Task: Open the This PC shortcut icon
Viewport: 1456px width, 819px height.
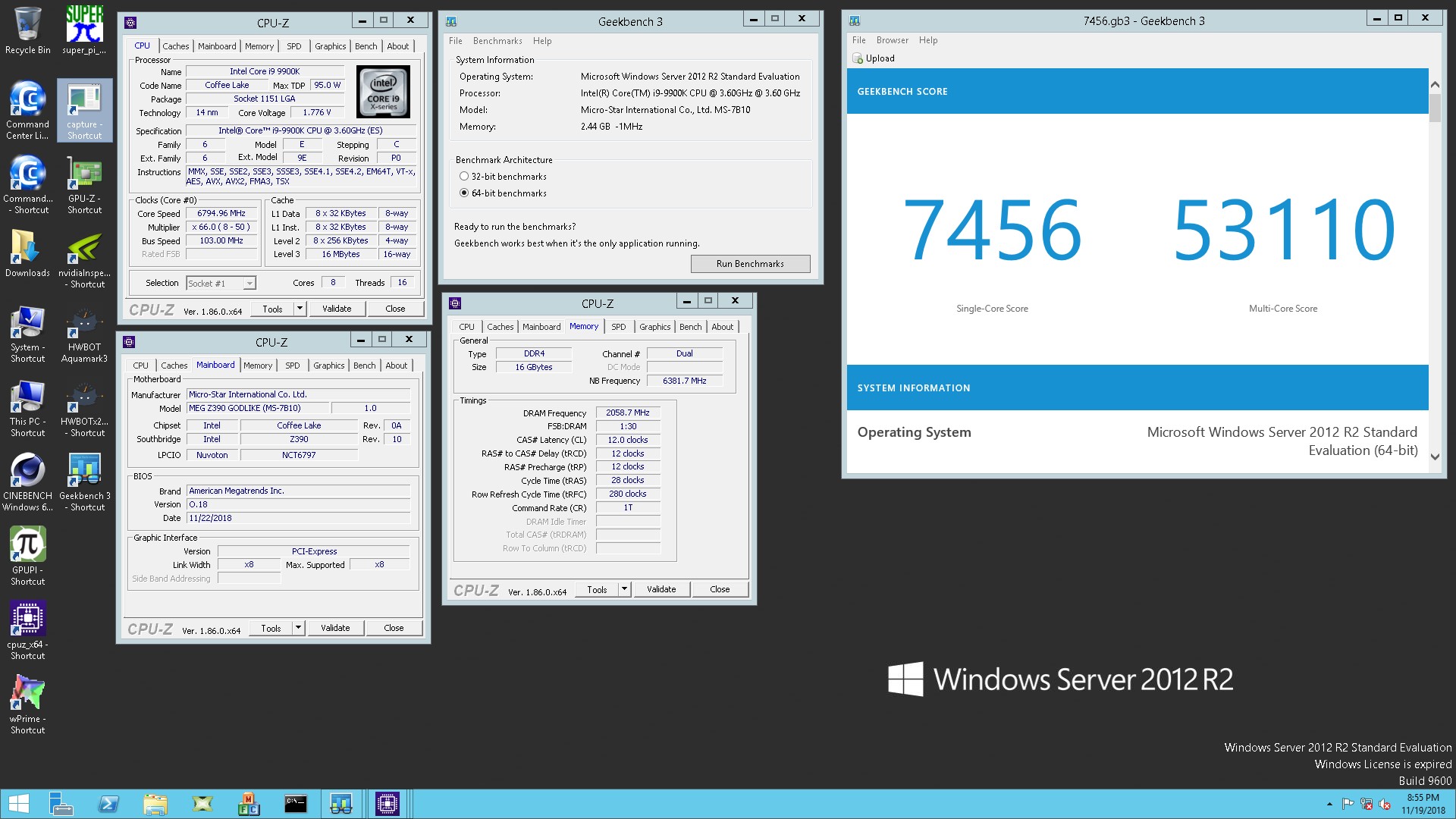Action: (28, 408)
